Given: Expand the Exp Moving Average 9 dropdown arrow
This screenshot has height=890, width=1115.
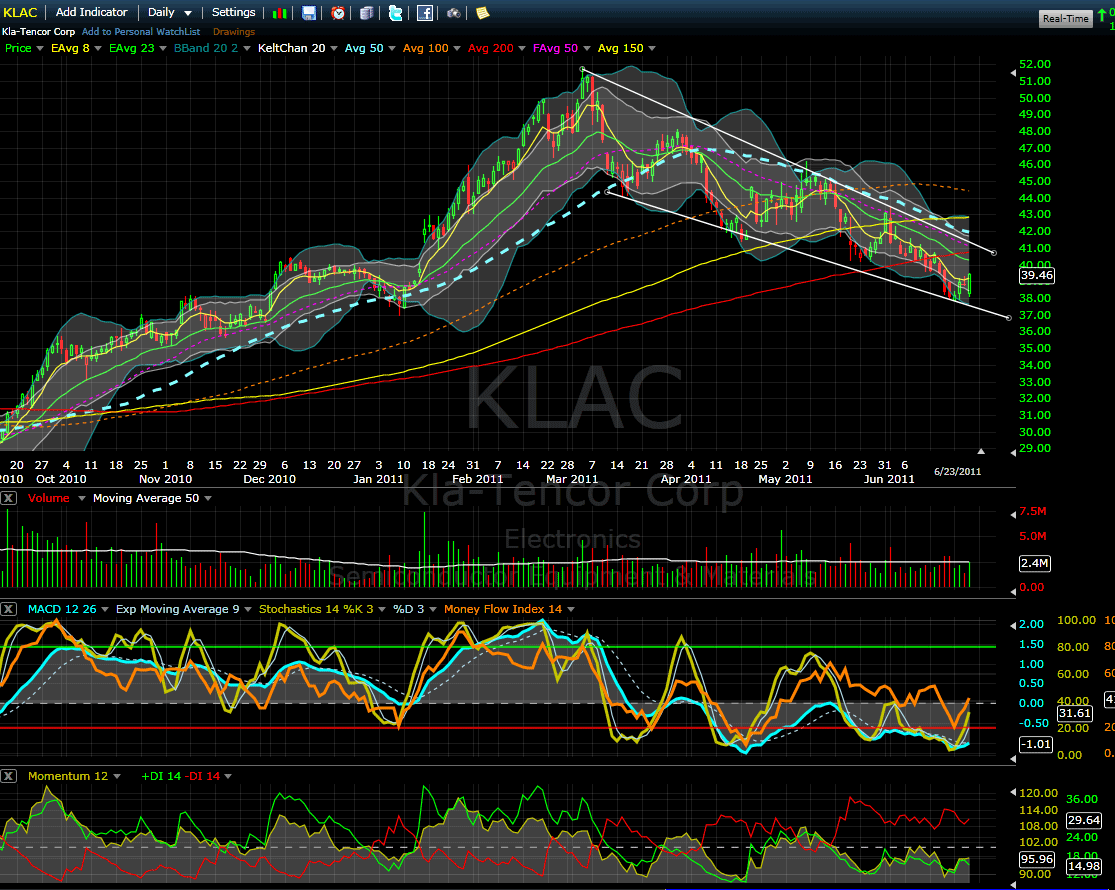Looking at the screenshot, I should [247, 609].
